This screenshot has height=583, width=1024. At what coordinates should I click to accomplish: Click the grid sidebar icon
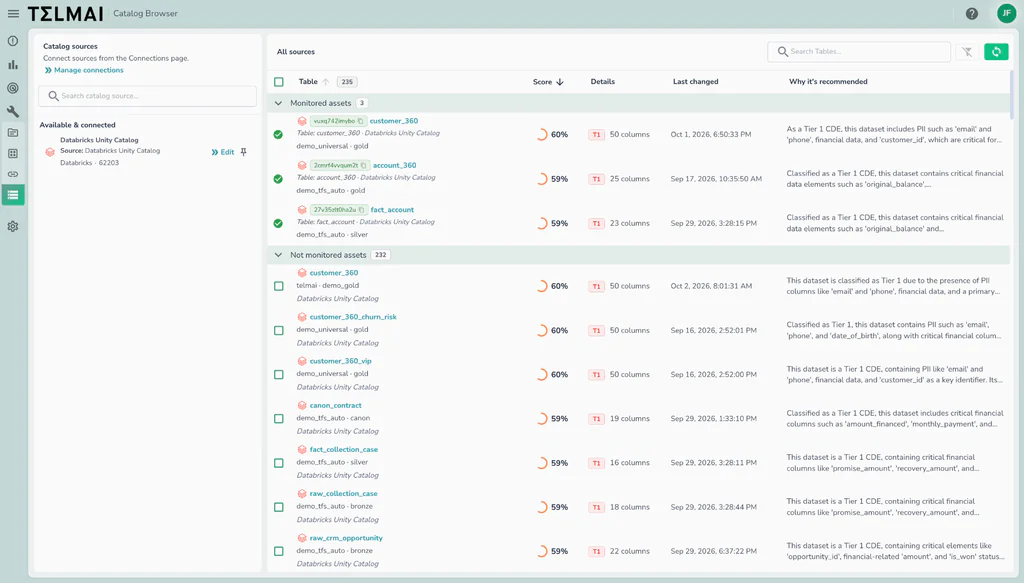(13, 153)
